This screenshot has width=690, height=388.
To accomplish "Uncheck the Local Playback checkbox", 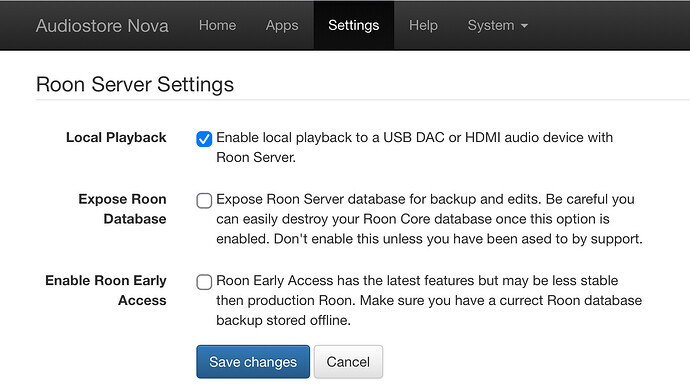I will (204, 139).
